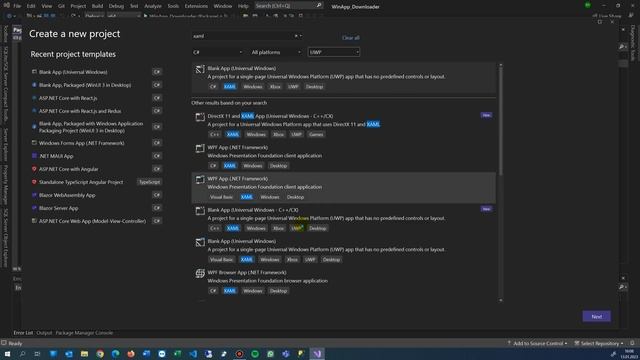The height and width of the screenshot is (360, 640).
Task: Click the recent Standalone TypeScript Angular Project icon
Action: pyautogui.click(x=34, y=182)
